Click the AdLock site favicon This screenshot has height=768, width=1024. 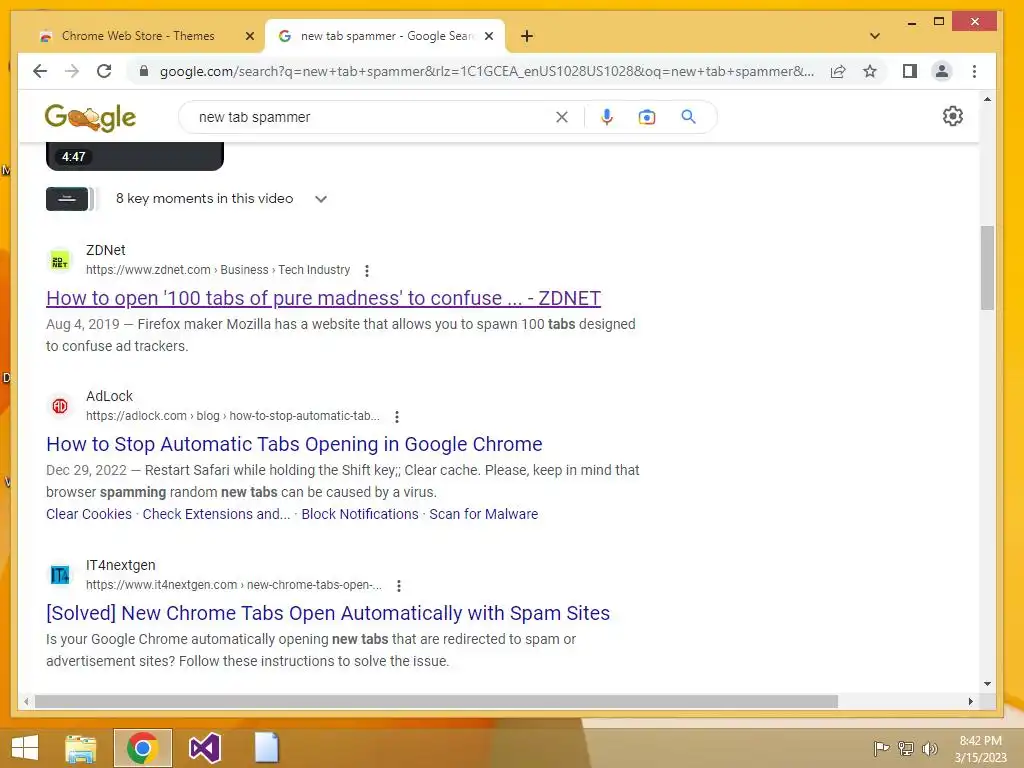point(59,406)
